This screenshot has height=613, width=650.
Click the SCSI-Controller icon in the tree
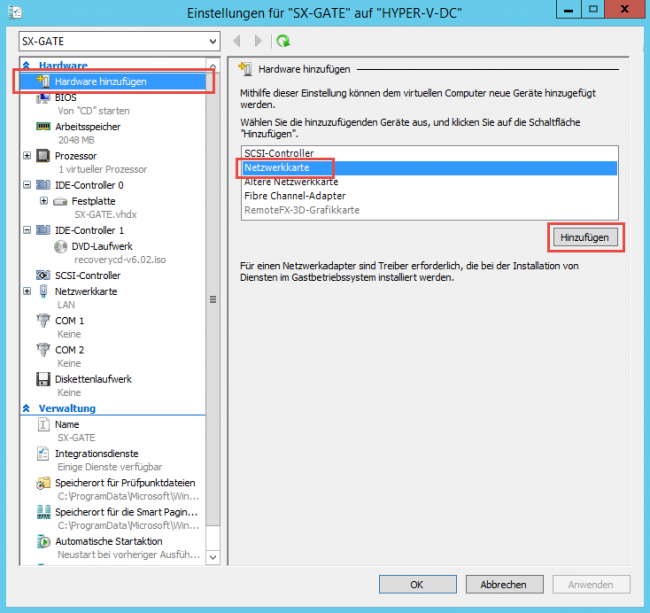pyautogui.click(x=43, y=275)
